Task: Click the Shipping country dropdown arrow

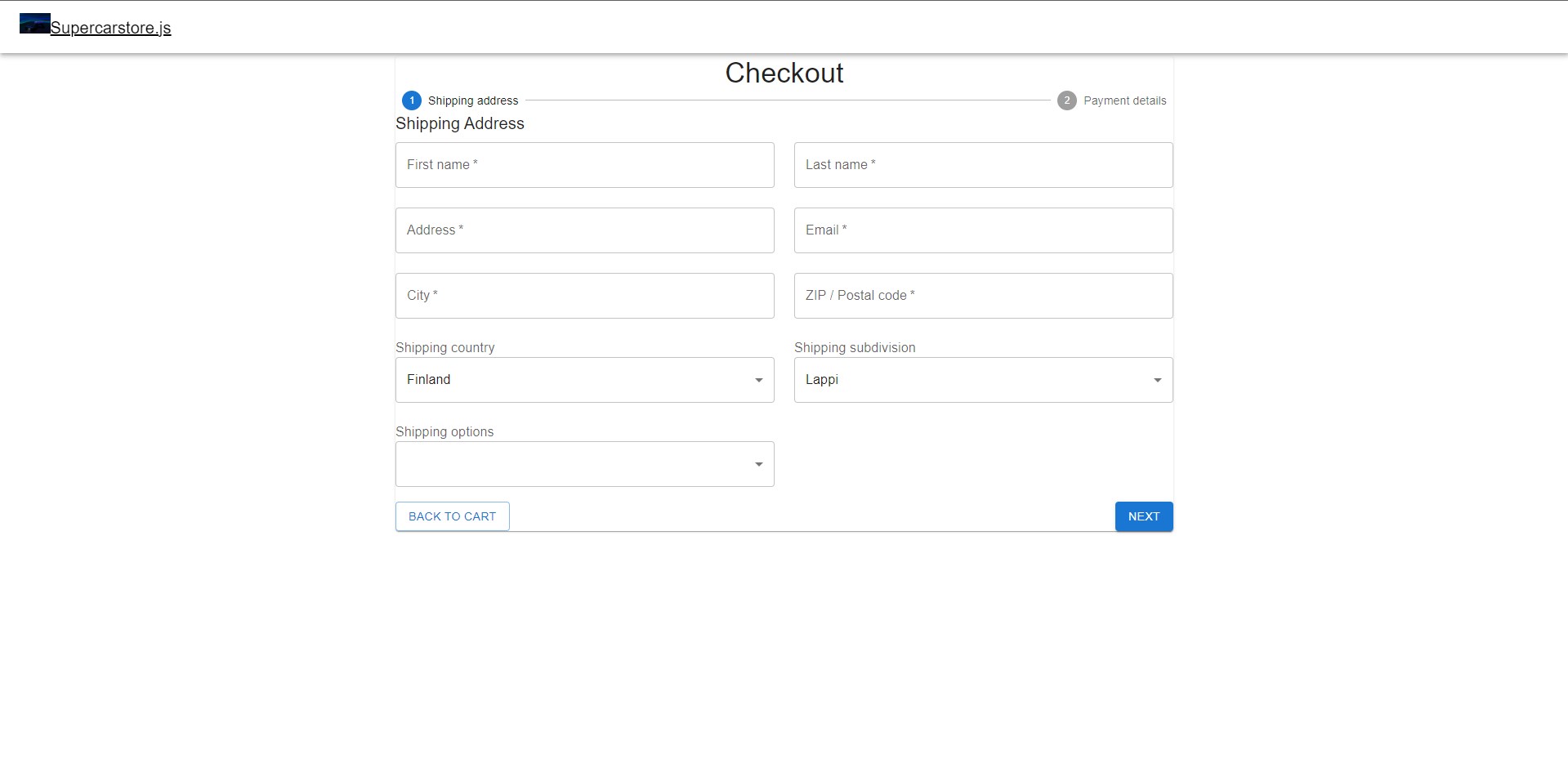Action: pyautogui.click(x=757, y=380)
